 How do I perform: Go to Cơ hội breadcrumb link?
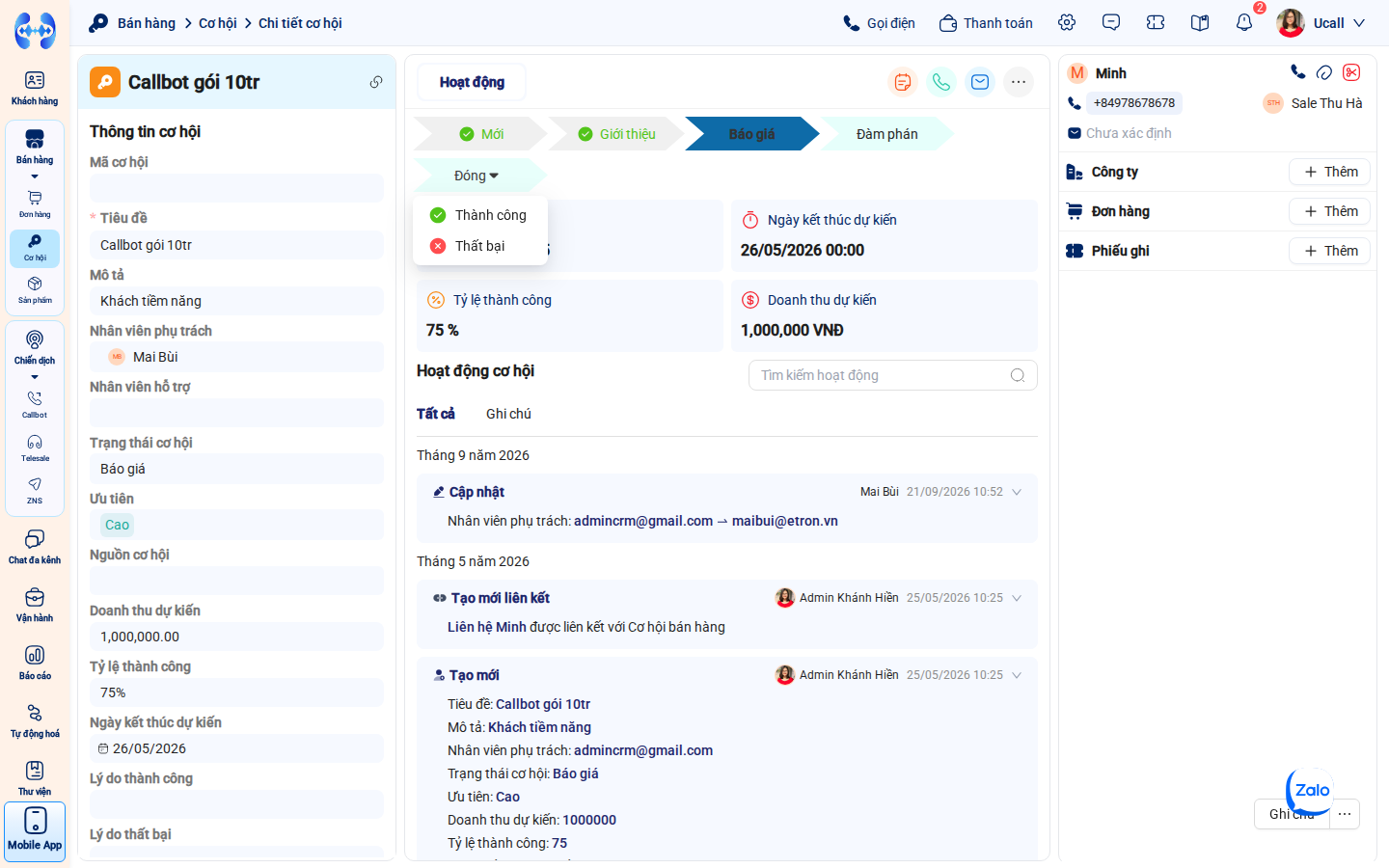coord(218,23)
